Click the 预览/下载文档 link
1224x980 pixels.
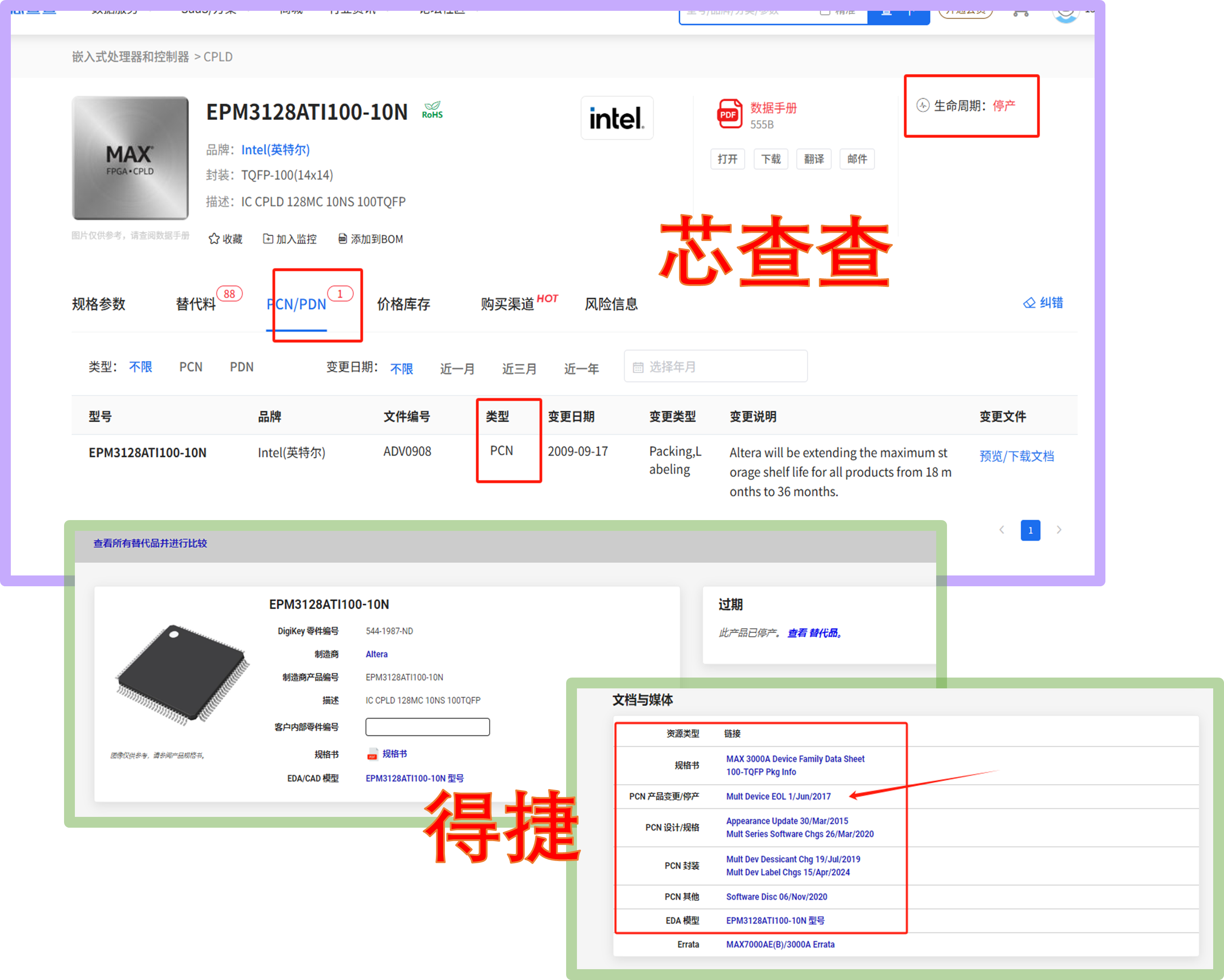(1016, 456)
